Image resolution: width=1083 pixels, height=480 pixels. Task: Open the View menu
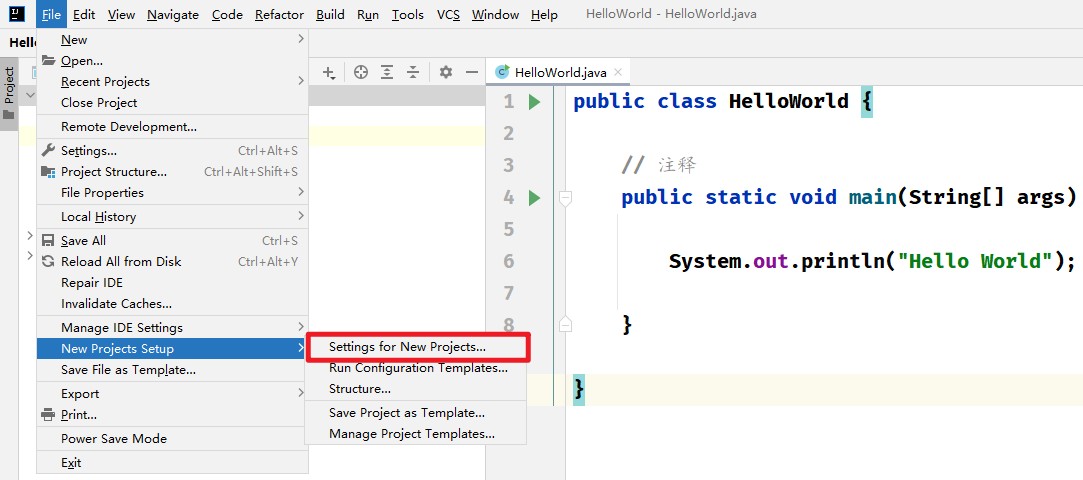click(x=122, y=15)
